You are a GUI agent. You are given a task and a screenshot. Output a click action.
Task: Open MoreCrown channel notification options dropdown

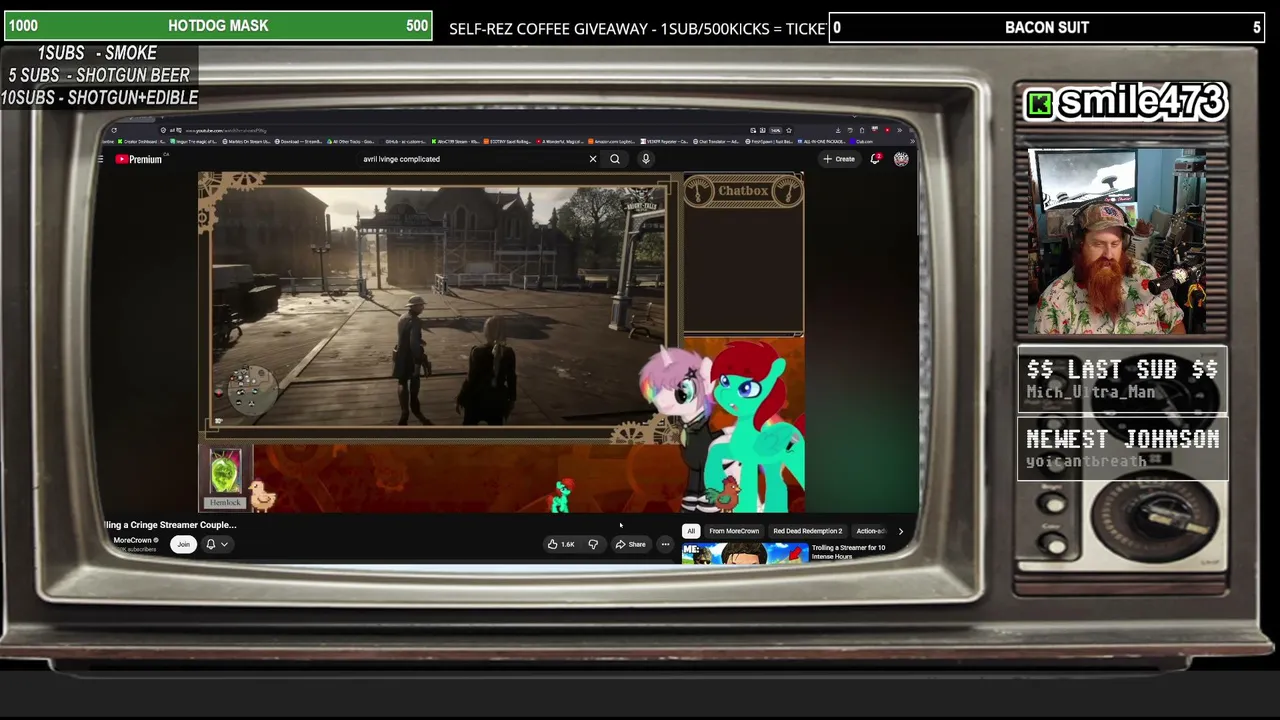216,544
